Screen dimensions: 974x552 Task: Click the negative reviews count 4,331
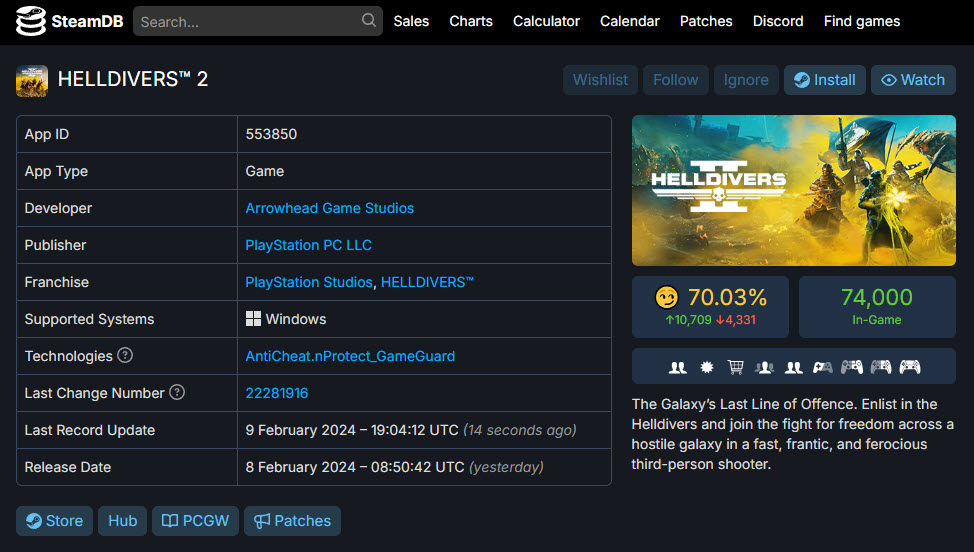pos(736,320)
